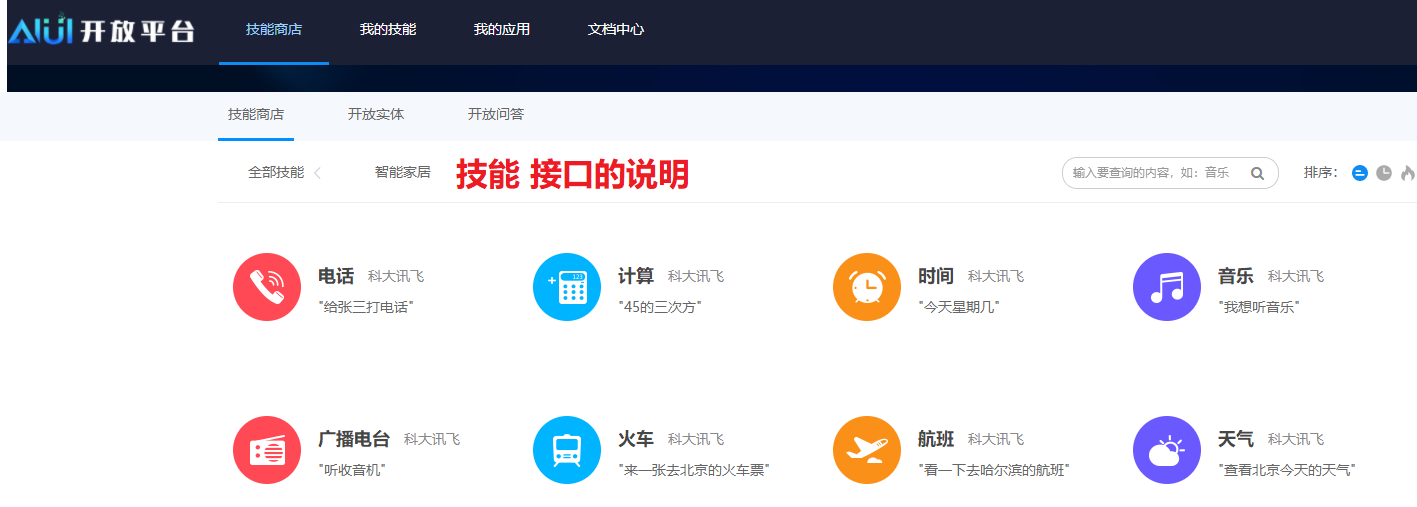Open the 我的技能 top navigation item
This screenshot has height=507, width=1417.
388,29
